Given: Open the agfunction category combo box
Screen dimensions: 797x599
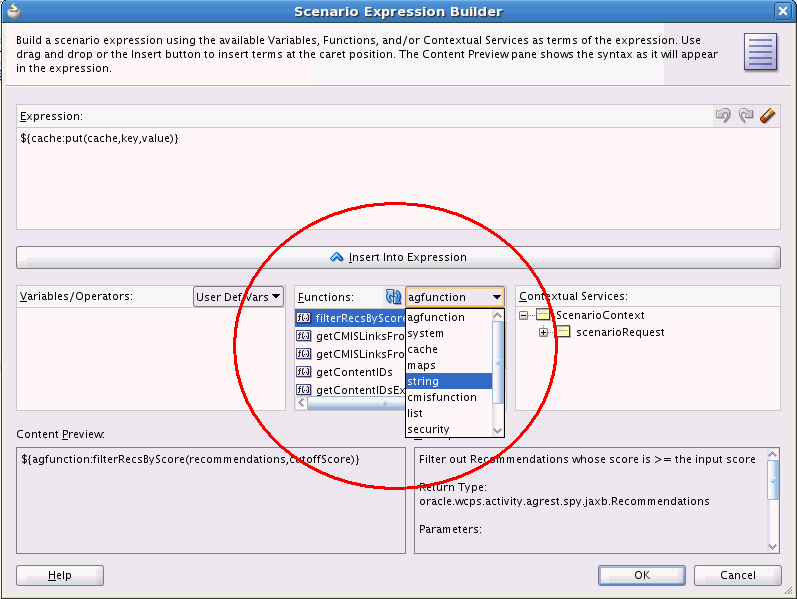Looking at the screenshot, I should click(x=455, y=297).
